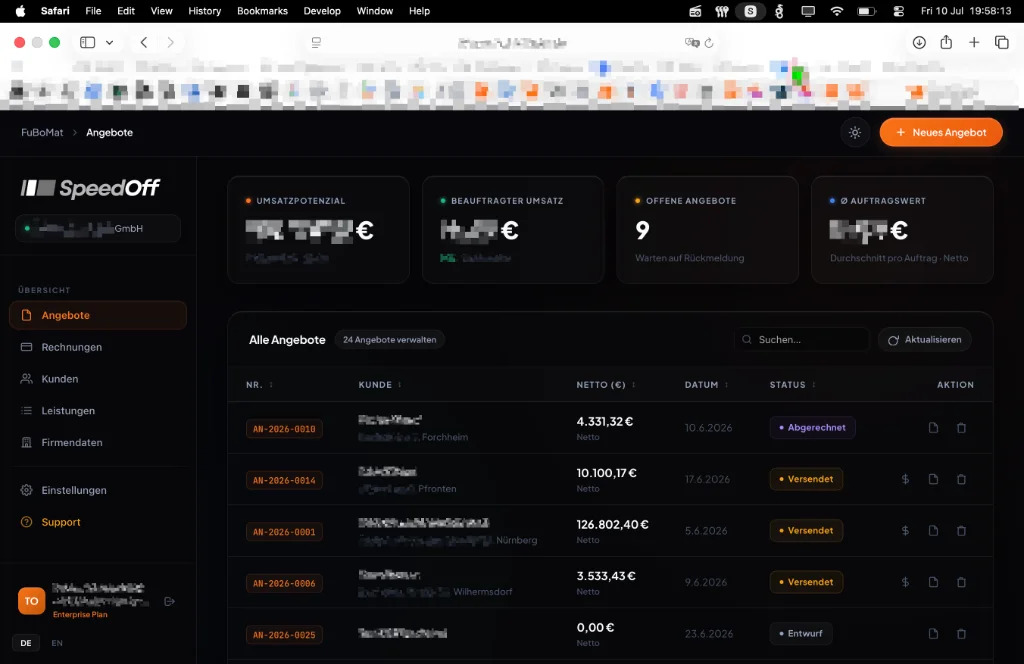Delete offer AN-2026-0014 via trash icon

961,479
